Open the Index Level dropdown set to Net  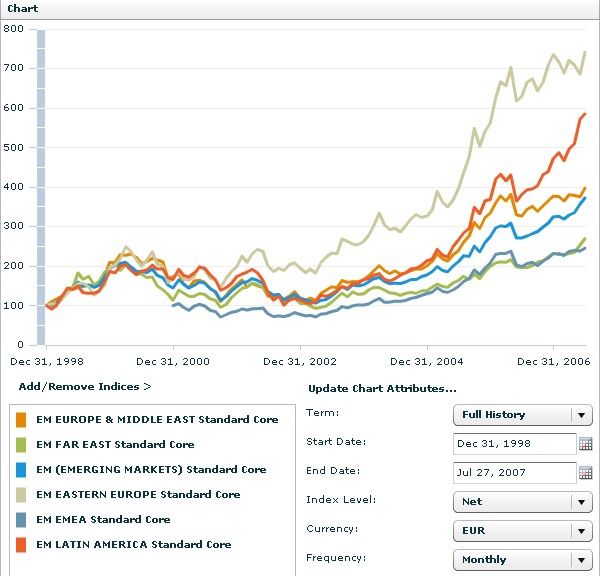522,502
